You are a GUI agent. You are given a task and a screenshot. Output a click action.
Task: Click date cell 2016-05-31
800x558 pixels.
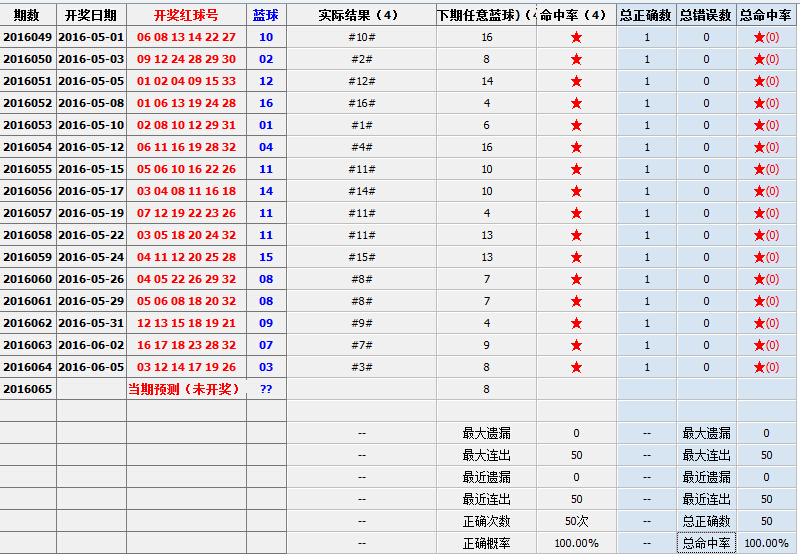click(91, 323)
